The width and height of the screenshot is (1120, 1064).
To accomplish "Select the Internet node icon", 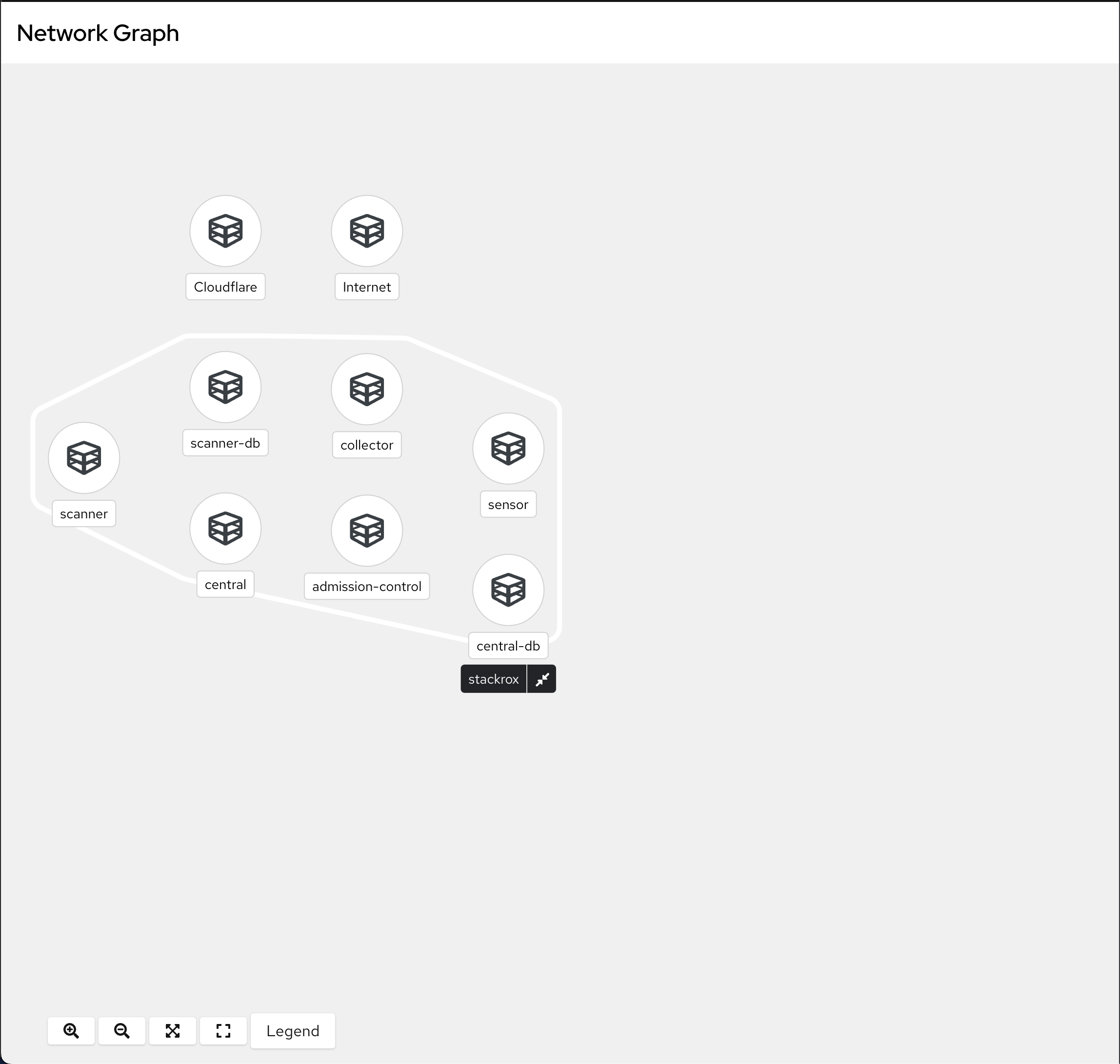I will [366, 231].
